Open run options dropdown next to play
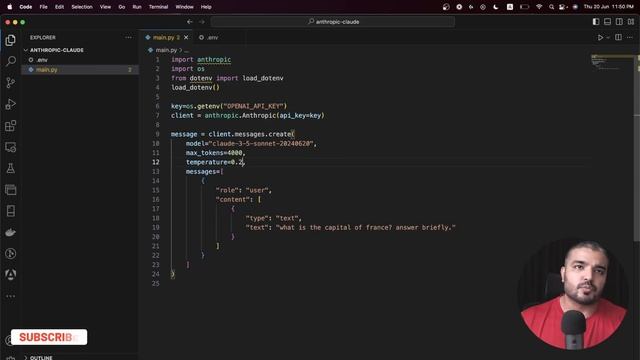 pyautogui.click(x=608, y=37)
